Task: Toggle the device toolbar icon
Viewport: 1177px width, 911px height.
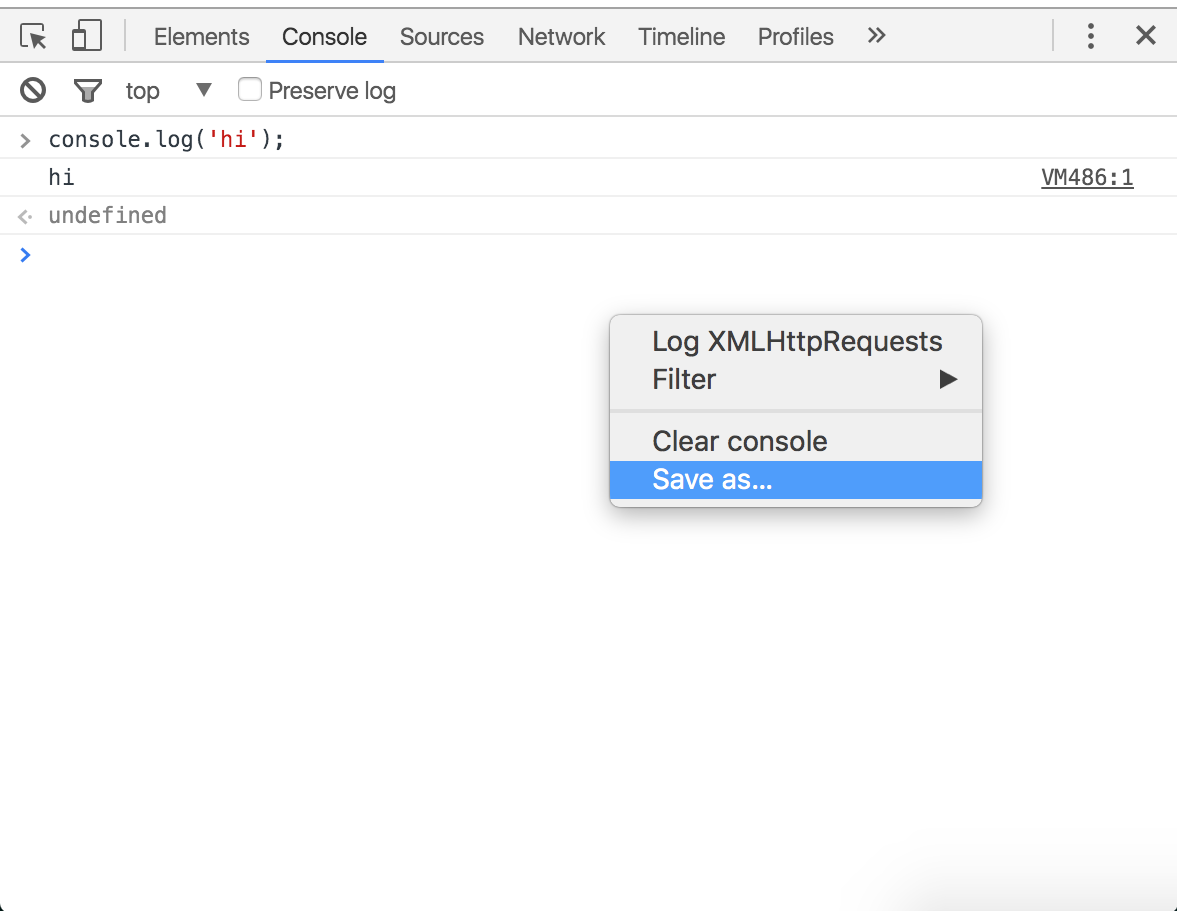Action: [x=87, y=37]
